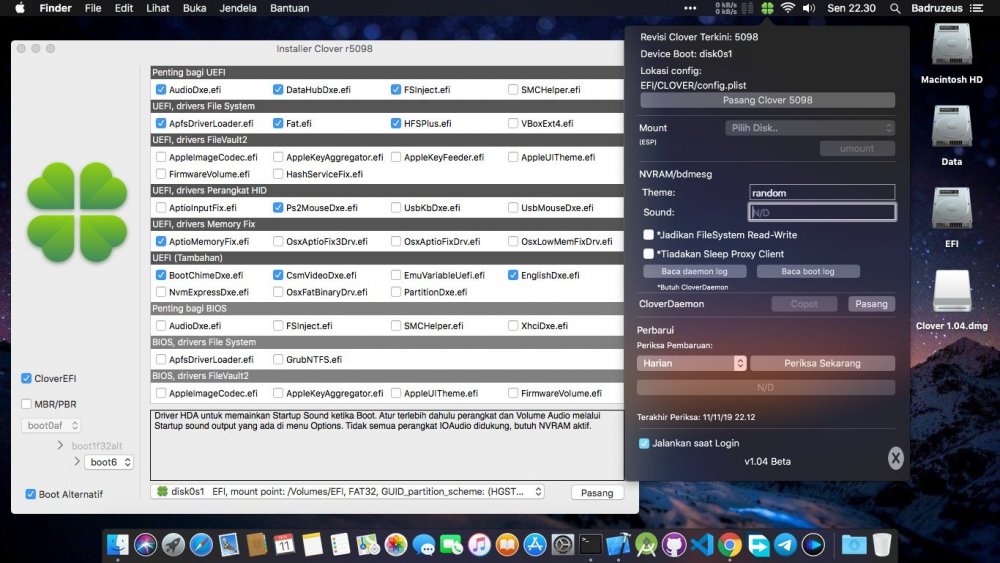Screen dimensions: 1000x563
Task: Open Xcode hammer icon in dock
Action: [x=618, y=545]
